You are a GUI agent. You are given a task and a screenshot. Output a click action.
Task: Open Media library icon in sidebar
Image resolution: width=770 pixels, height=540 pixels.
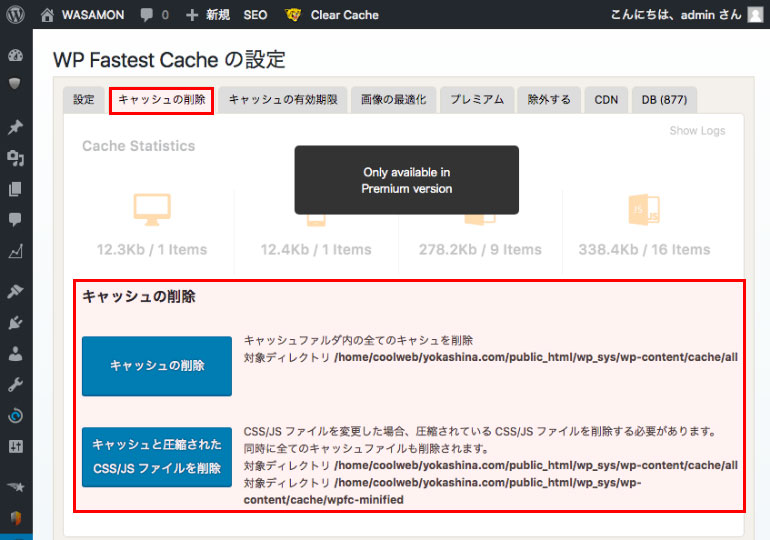pyautogui.click(x=15, y=158)
